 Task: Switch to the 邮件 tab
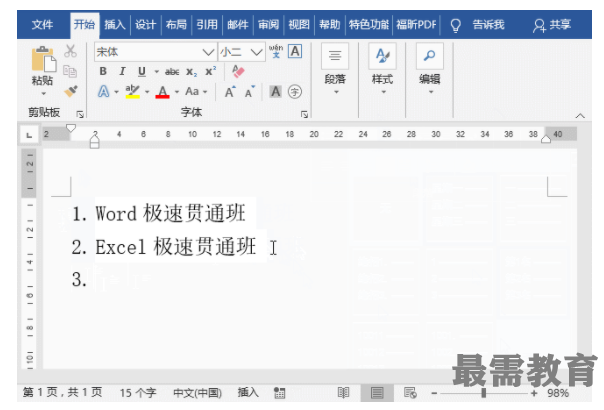point(238,25)
